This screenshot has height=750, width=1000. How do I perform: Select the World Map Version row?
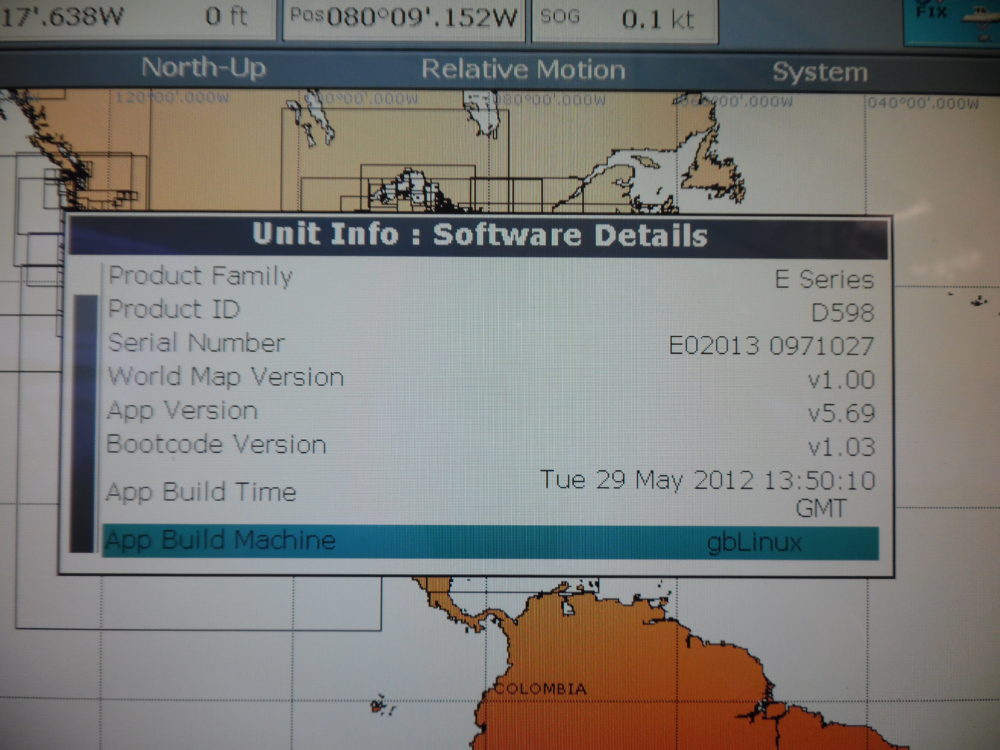(490, 378)
